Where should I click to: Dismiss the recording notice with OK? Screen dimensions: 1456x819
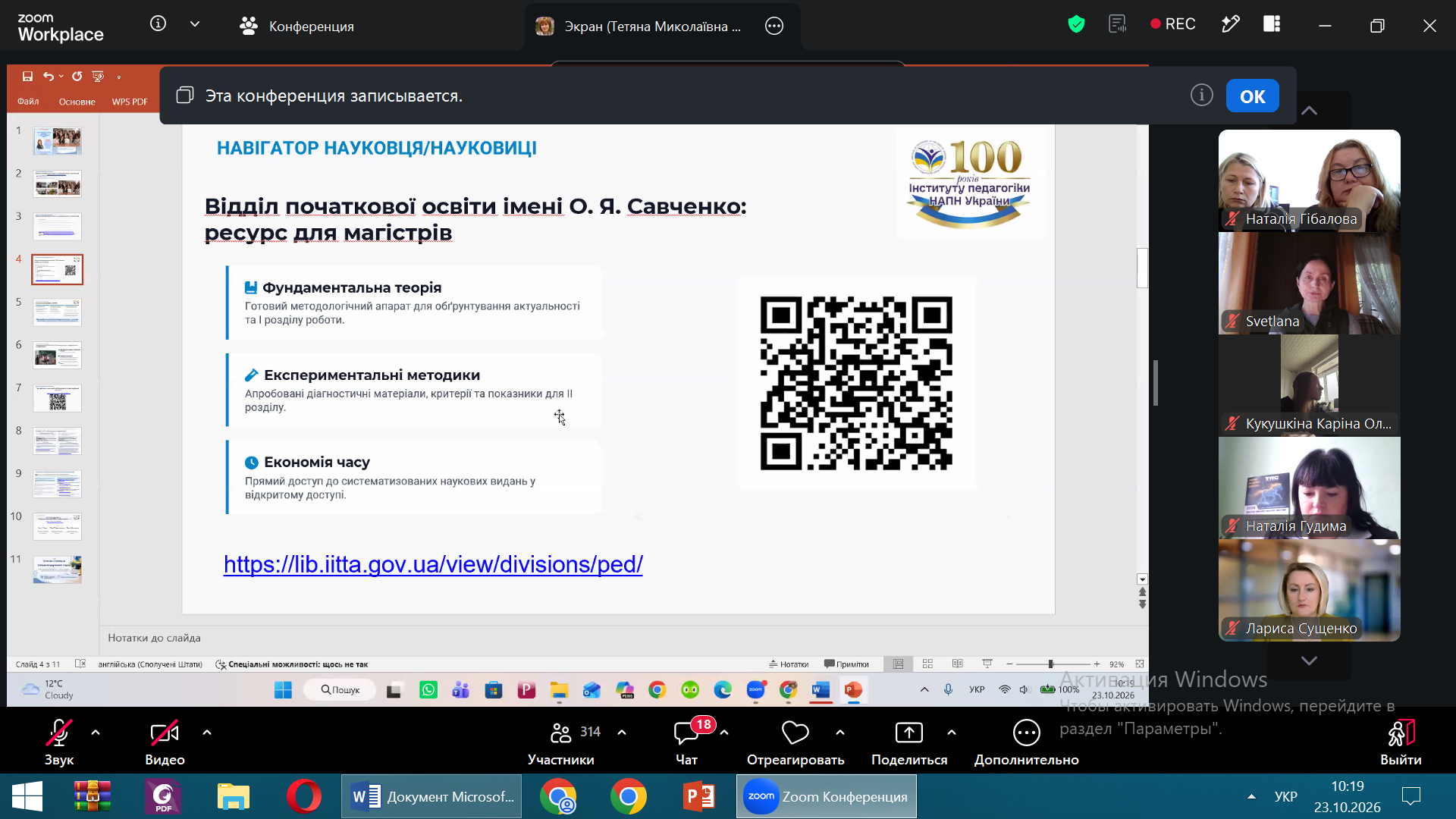(x=1252, y=96)
